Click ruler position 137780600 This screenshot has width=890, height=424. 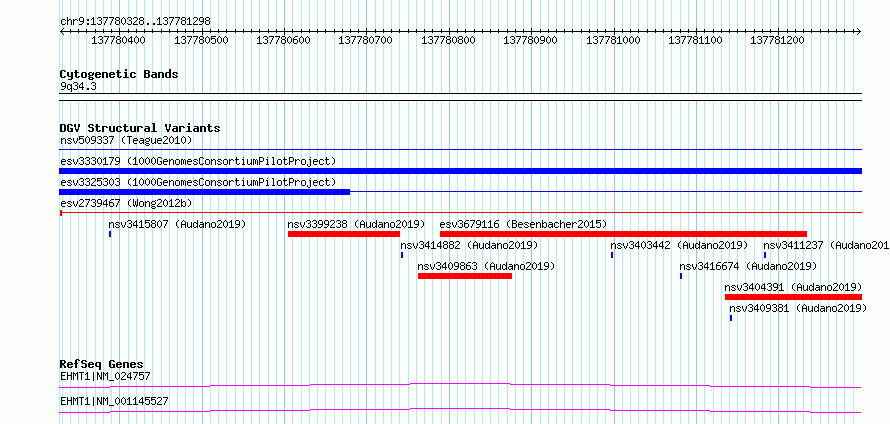pyautogui.click(x=283, y=40)
